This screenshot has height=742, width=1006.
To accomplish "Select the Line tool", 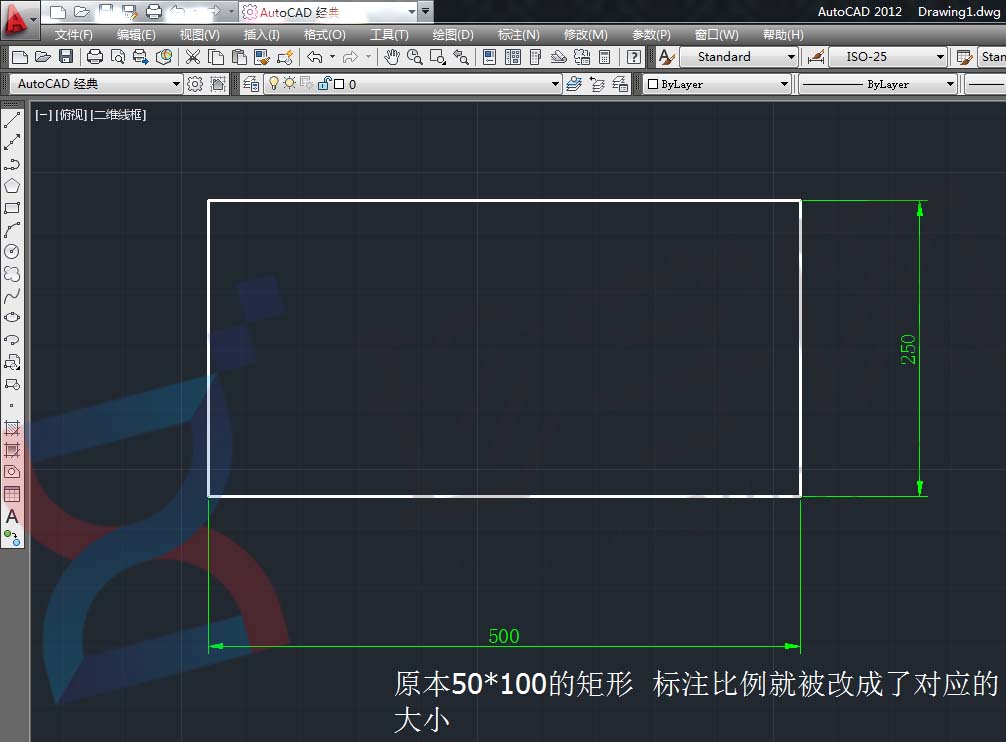I will 13,118.
